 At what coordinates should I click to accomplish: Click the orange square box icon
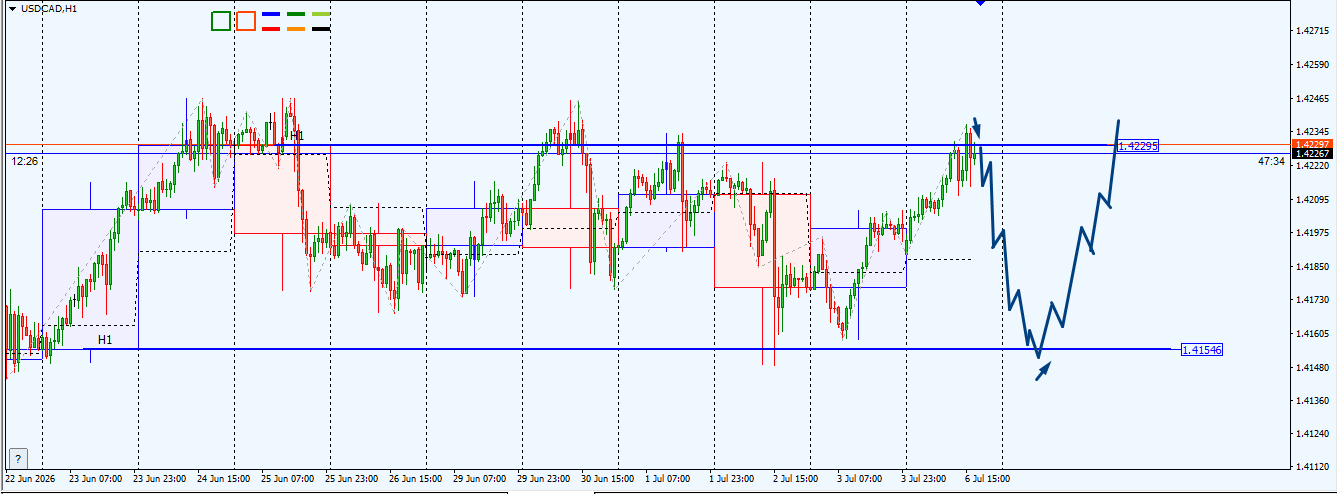pos(245,21)
